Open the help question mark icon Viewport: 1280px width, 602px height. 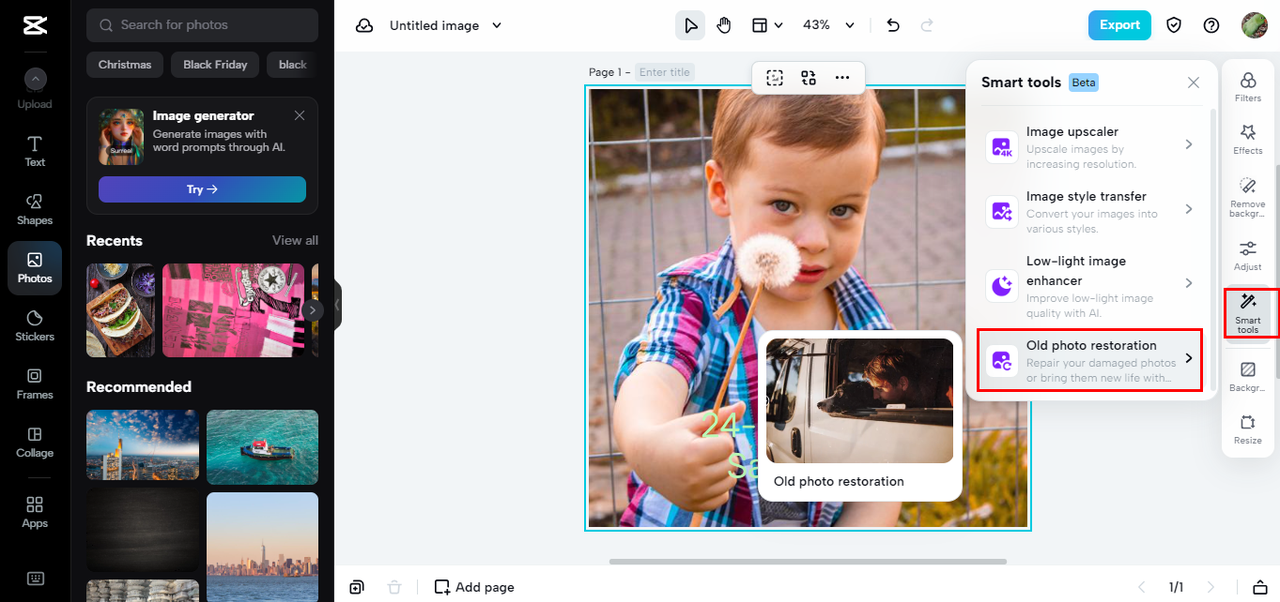click(x=1211, y=25)
